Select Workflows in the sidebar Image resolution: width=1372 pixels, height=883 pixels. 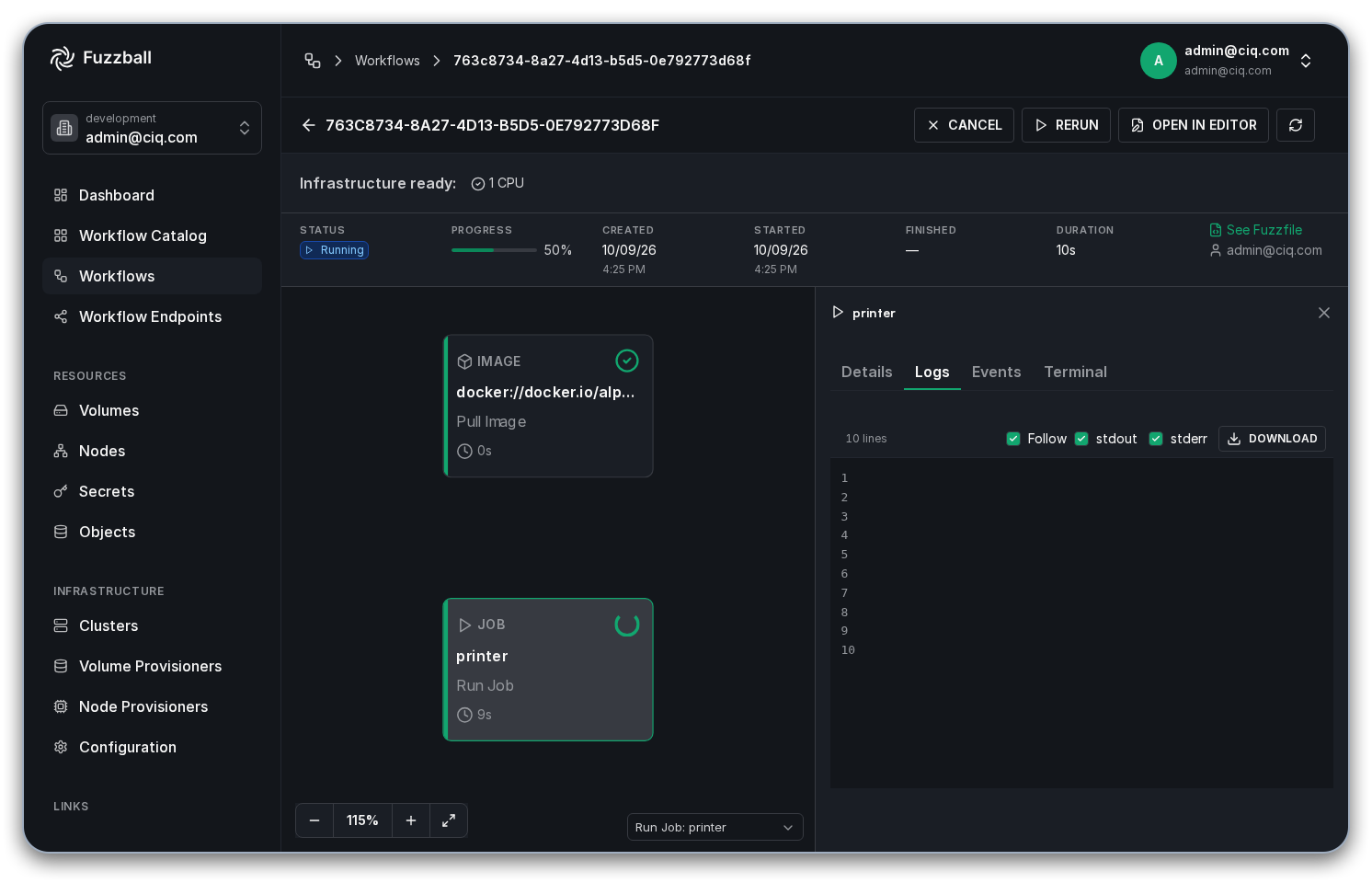pyautogui.click(x=152, y=276)
